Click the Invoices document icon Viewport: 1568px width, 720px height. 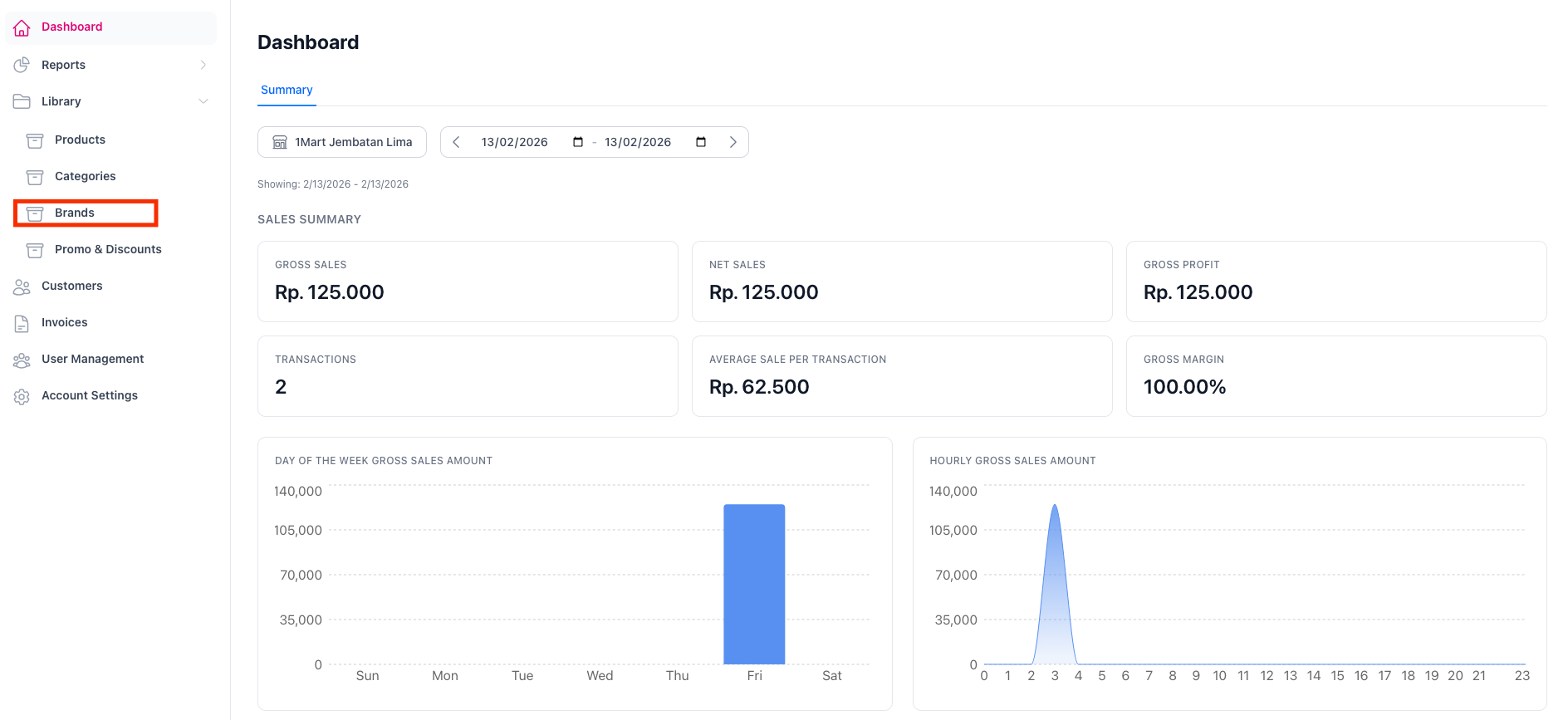pyautogui.click(x=22, y=323)
